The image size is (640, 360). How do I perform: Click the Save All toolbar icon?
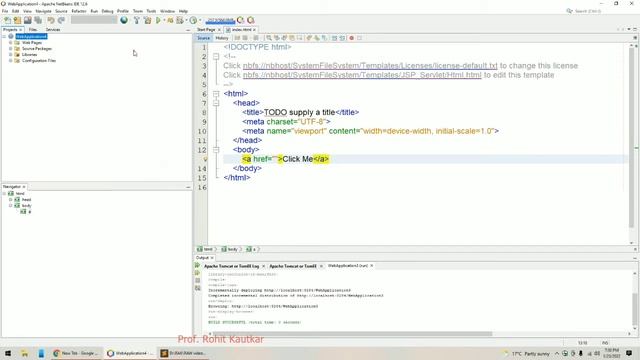(x=38, y=20)
